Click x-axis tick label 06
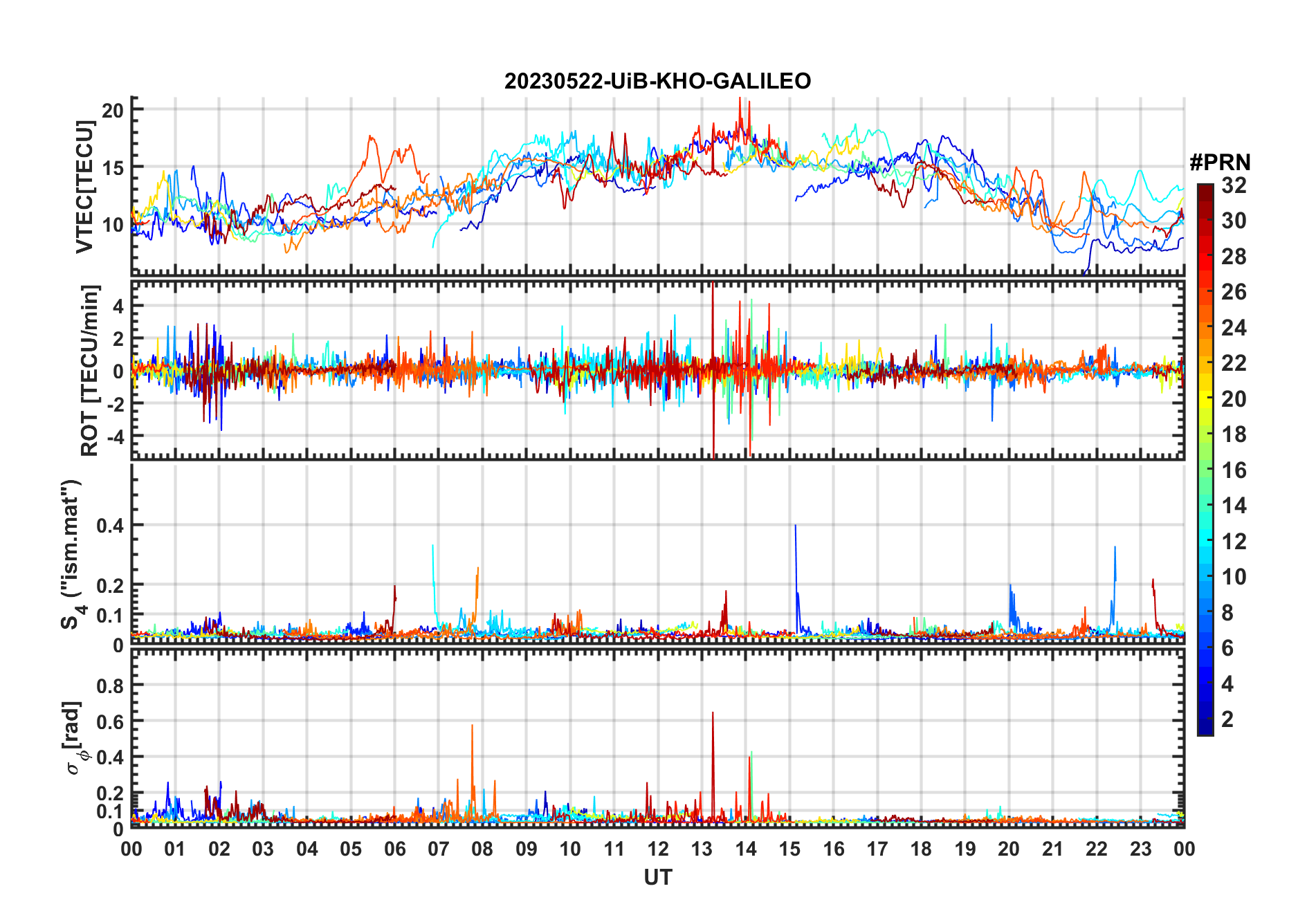 tap(394, 849)
